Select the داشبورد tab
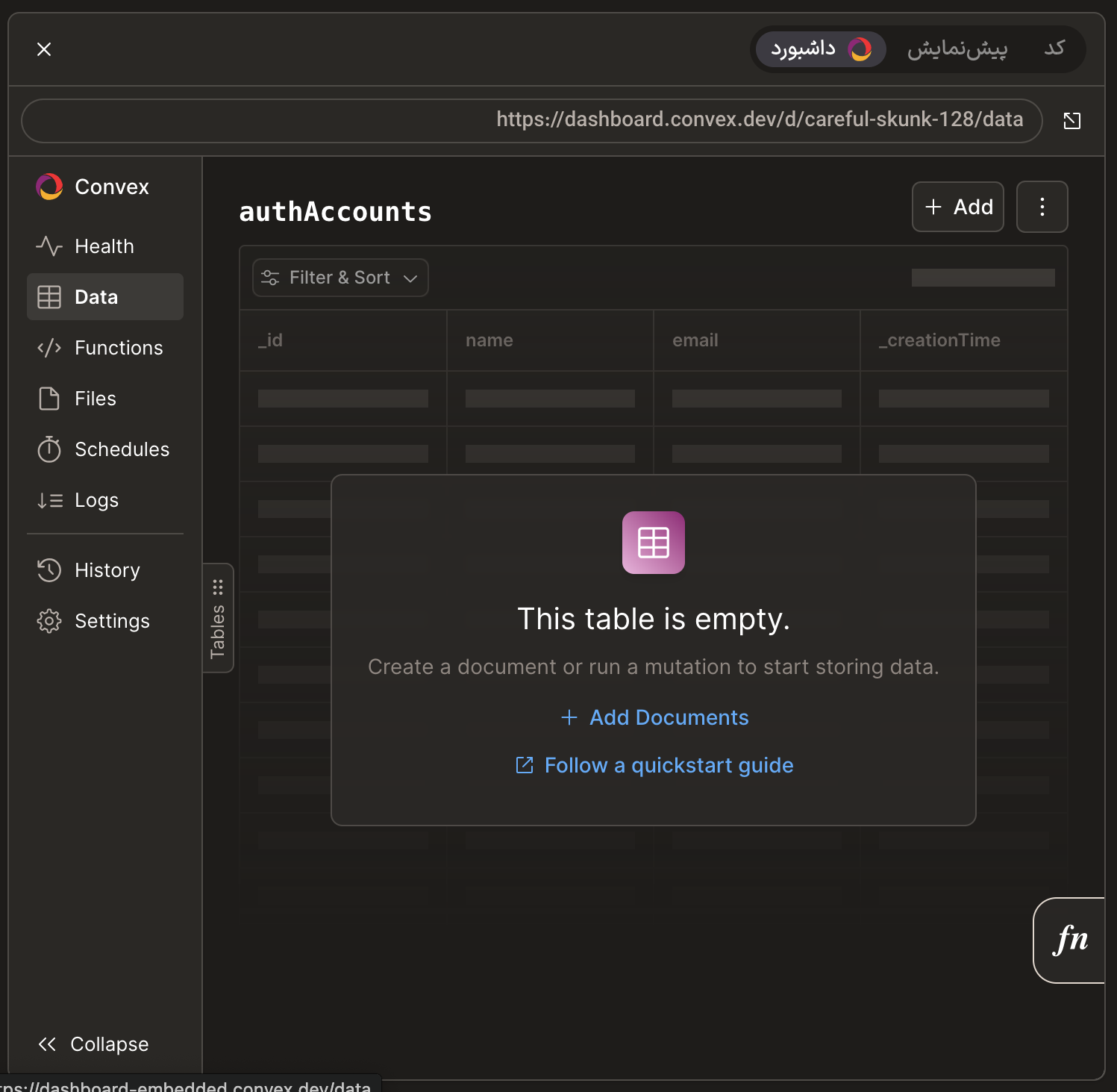 tap(819, 49)
